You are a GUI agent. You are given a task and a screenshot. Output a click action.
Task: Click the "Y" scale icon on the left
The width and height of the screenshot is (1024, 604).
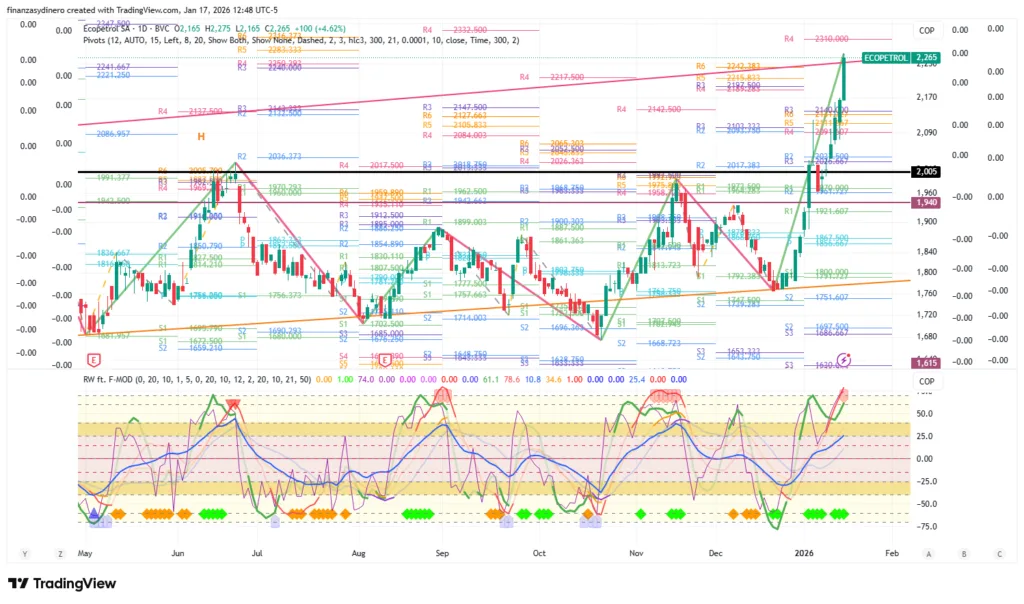[x=25, y=553]
